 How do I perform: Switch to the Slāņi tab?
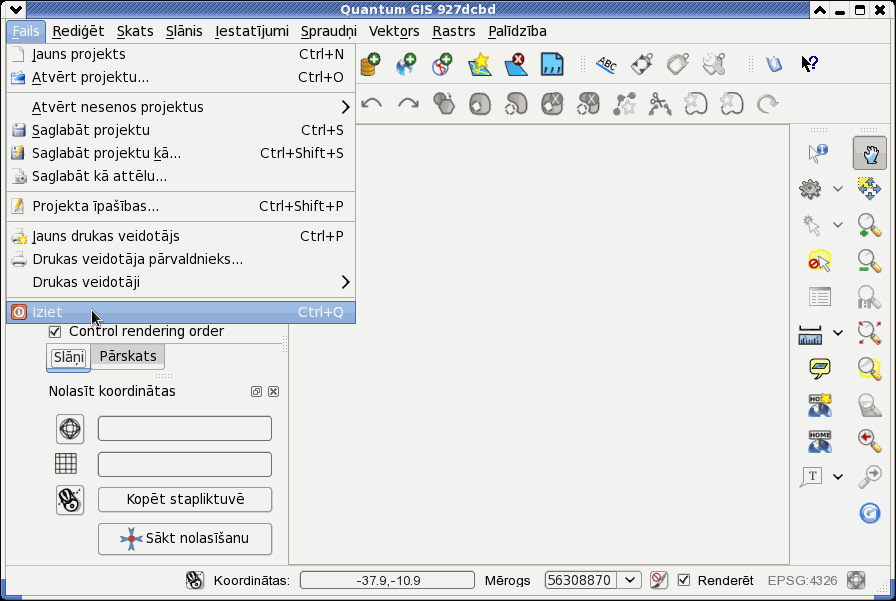[69, 358]
